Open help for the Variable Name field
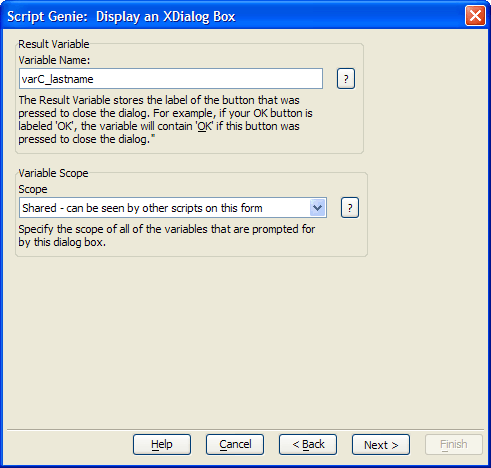The height and width of the screenshot is (468, 491). [x=346, y=79]
